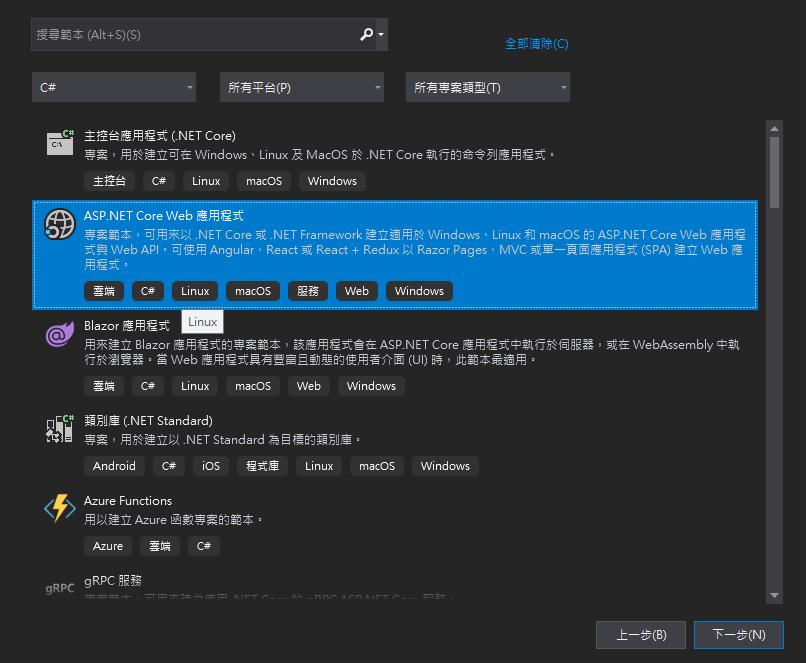806x663 pixels.
Task: Click the search magnifier icon
Action: coord(366,34)
